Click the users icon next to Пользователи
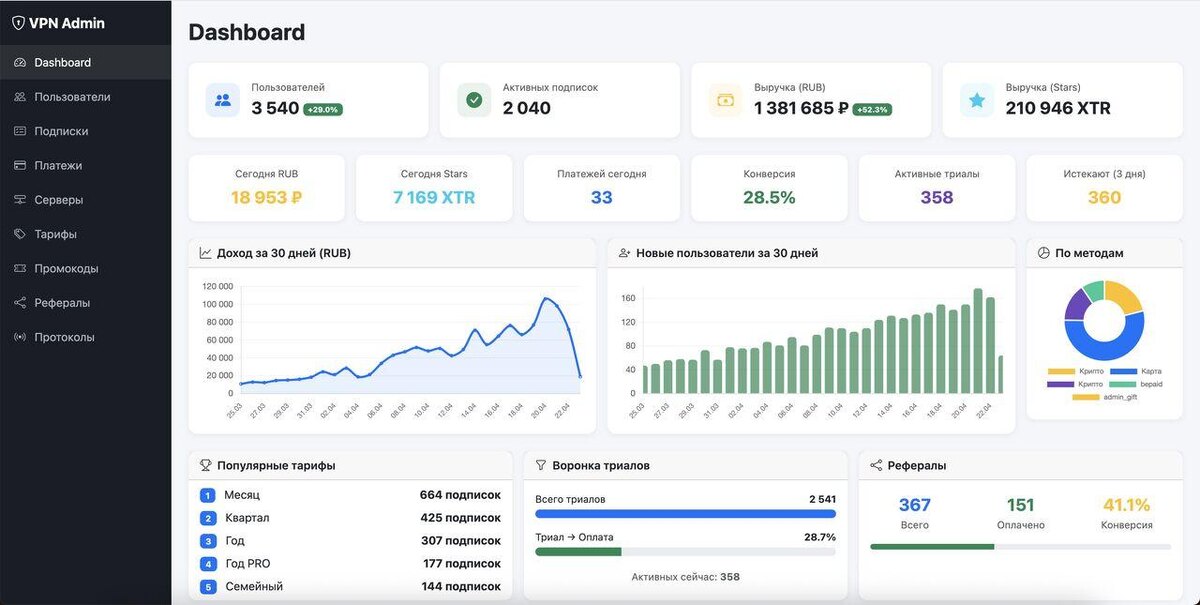Image resolution: width=1200 pixels, height=605 pixels. pyautogui.click(x=20, y=97)
